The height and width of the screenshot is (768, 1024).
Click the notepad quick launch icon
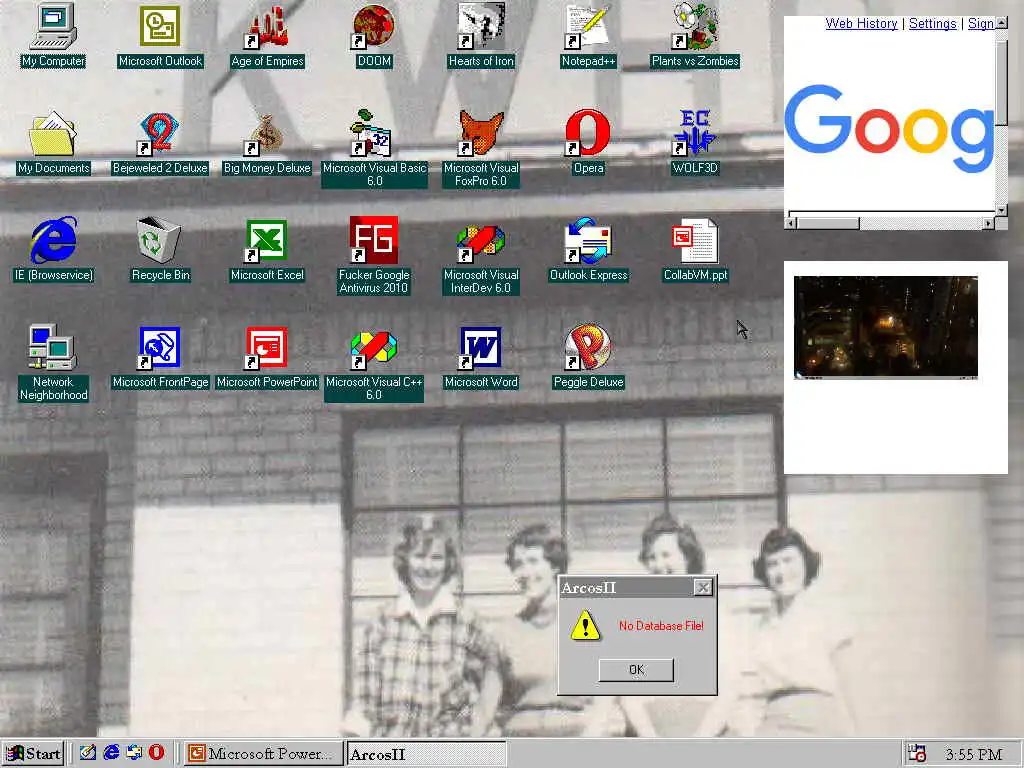click(x=88, y=753)
